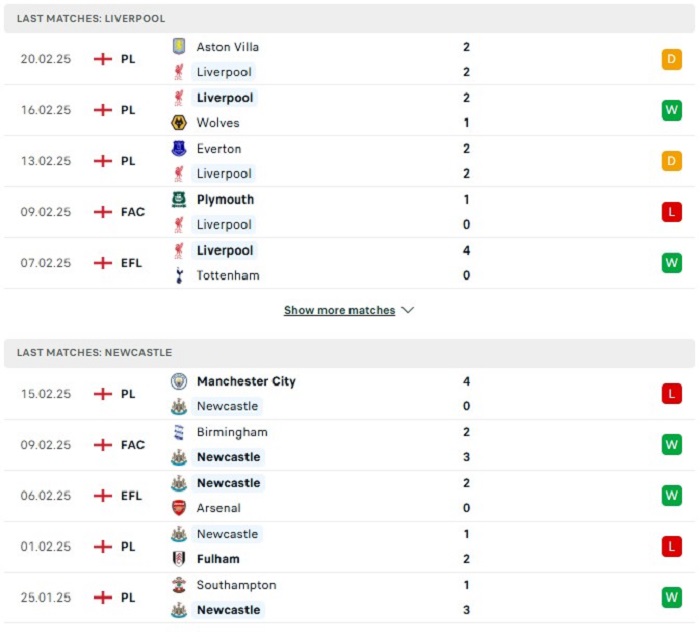Click the orange D badge for Aston Villa match
Viewport: 700px width, 637px height.
pyautogui.click(x=671, y=59)
